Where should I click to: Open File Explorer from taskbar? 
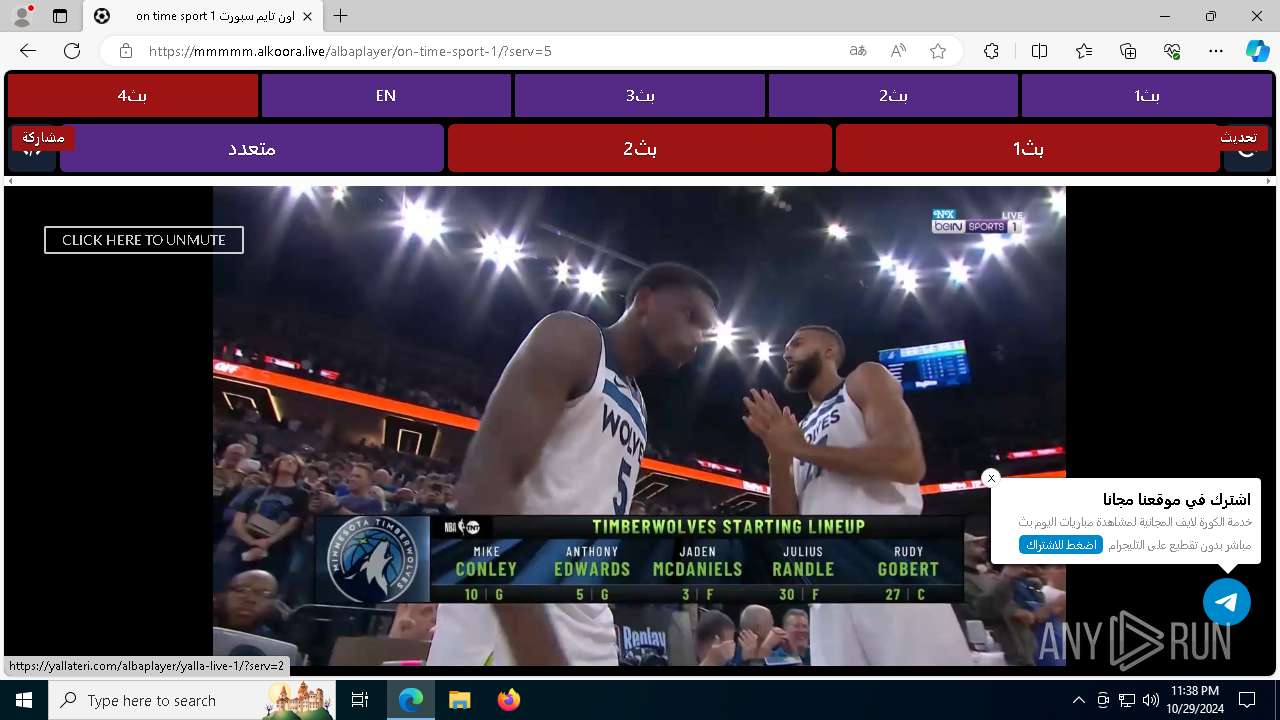click(x=459, y=700)
